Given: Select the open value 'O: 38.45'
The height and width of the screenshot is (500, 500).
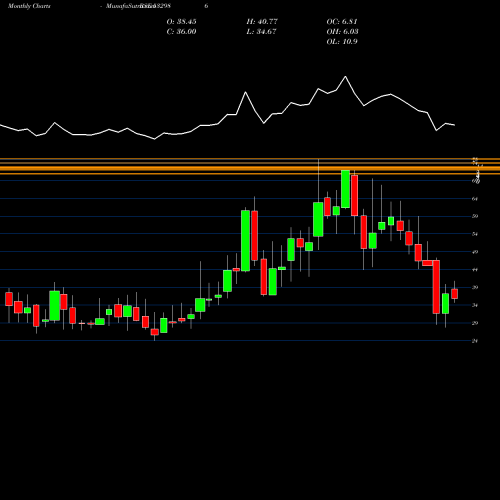Looking at the screenshot, I should (181, 22).
